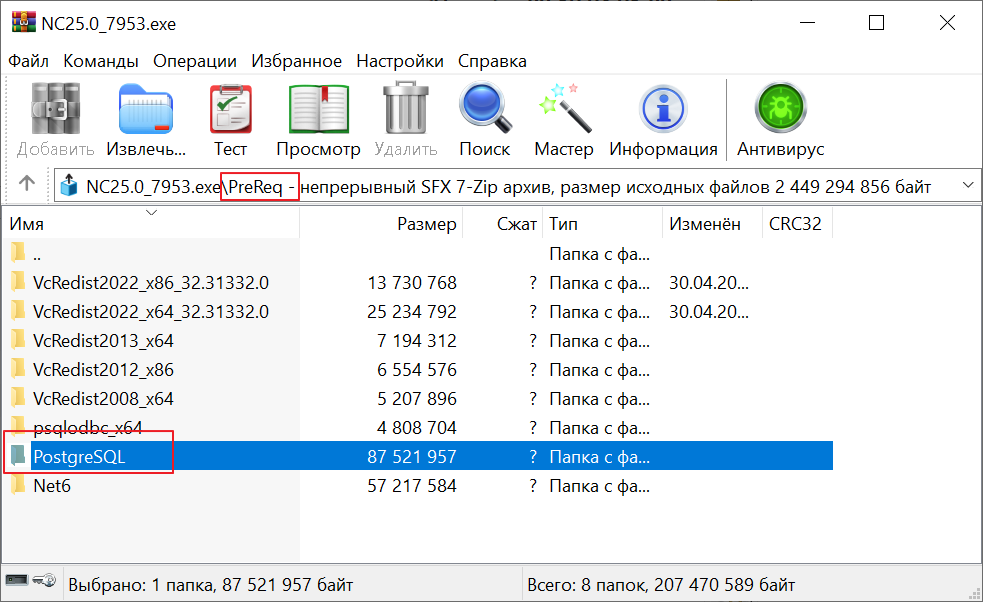Screen dimensions: 983x602
Task: Select the VcRedist2008_x64 name text
Action: (103, 398)
